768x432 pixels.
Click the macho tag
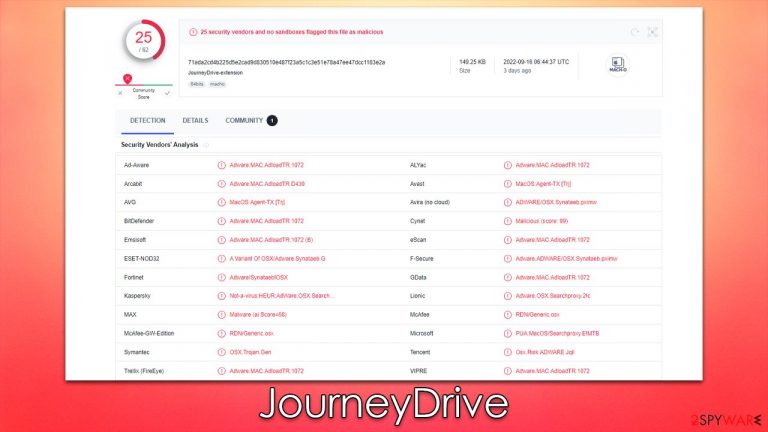(217, 84)
